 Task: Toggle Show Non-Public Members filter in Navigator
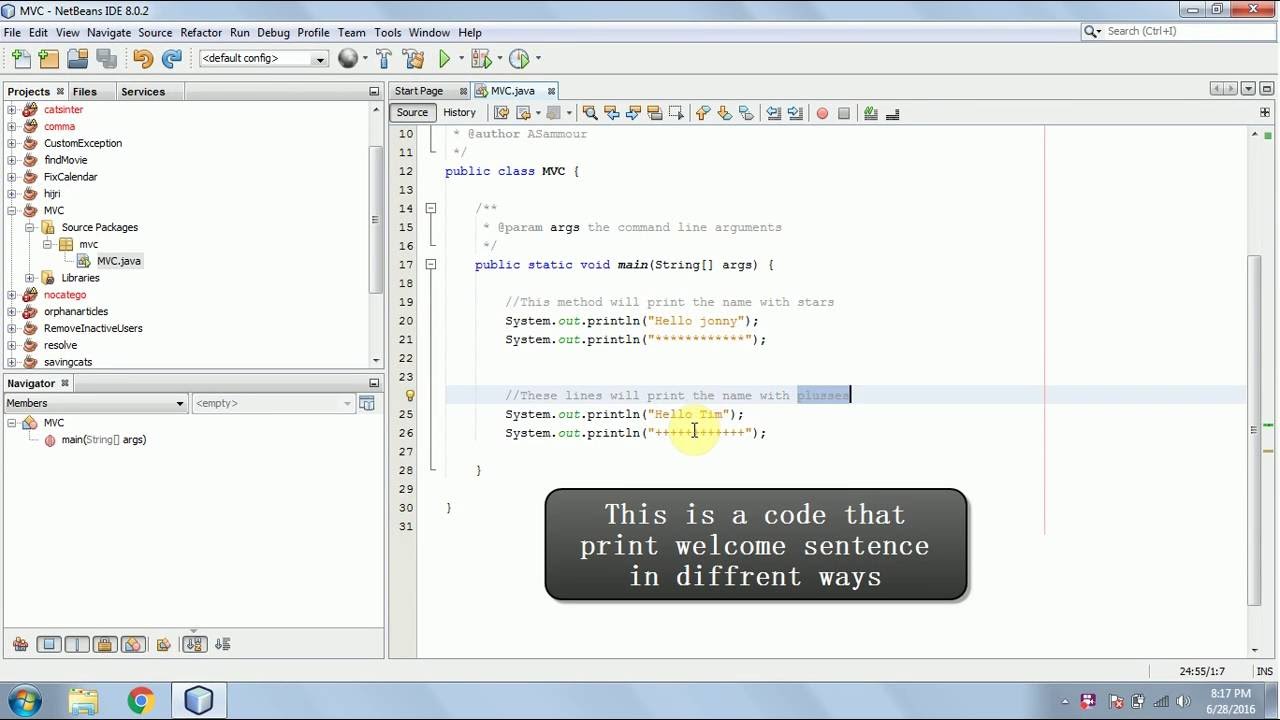(x=106, y=645)
